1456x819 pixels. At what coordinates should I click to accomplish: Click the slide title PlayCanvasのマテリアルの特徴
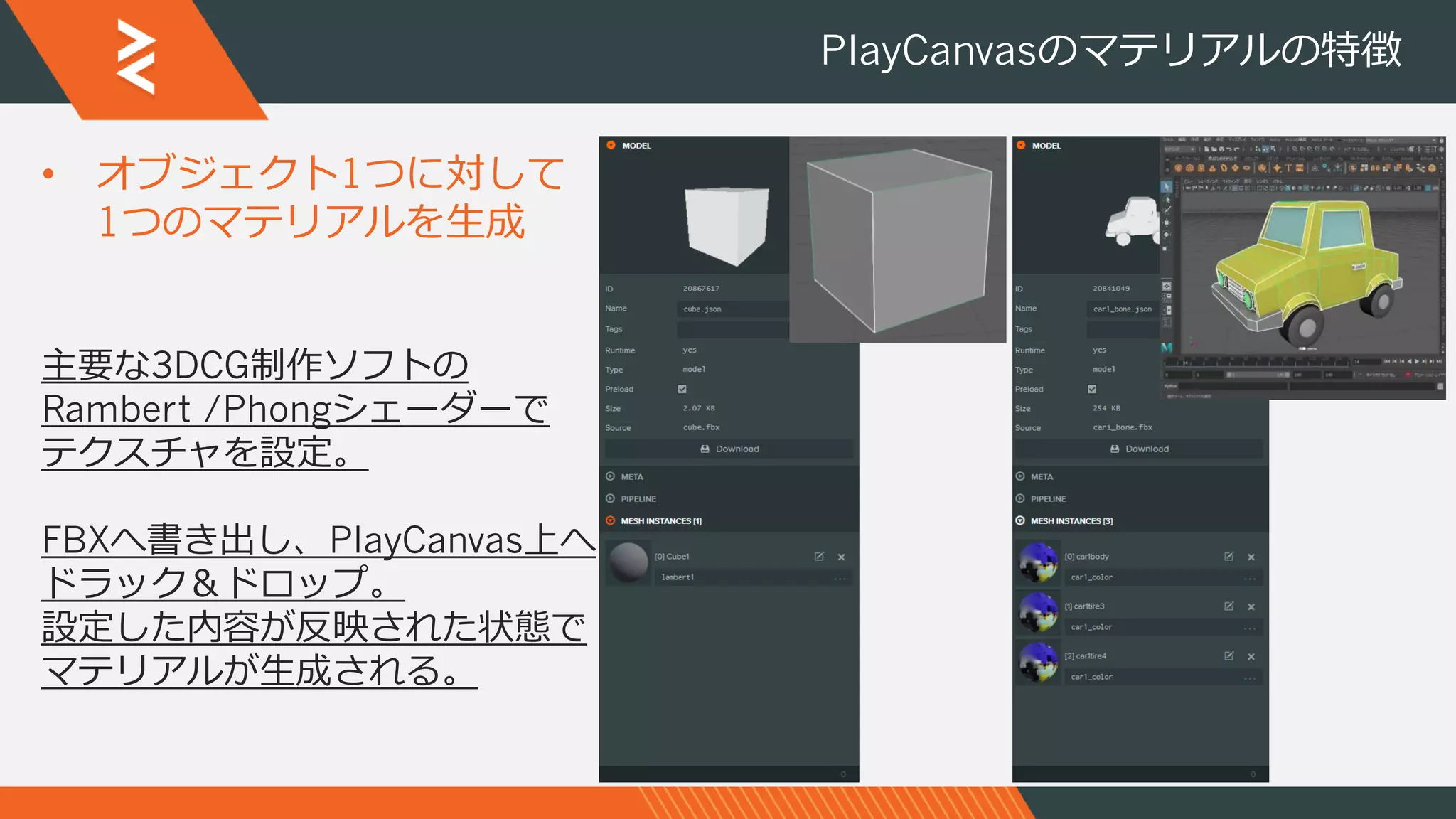pyautogui.click(x=1111, y=50)
